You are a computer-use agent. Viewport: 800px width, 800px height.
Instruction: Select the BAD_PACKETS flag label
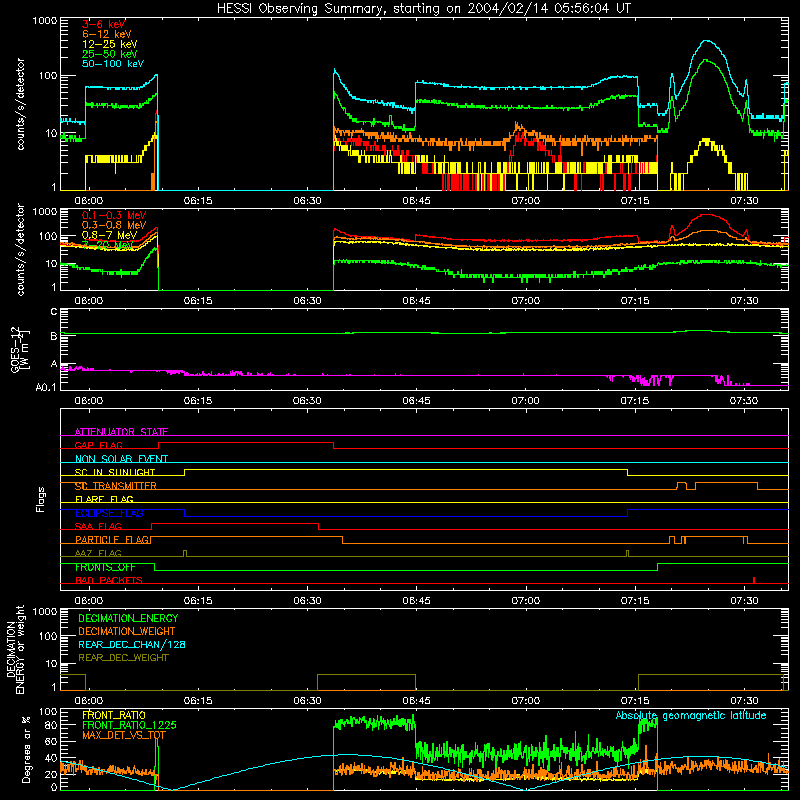point(109,580)
